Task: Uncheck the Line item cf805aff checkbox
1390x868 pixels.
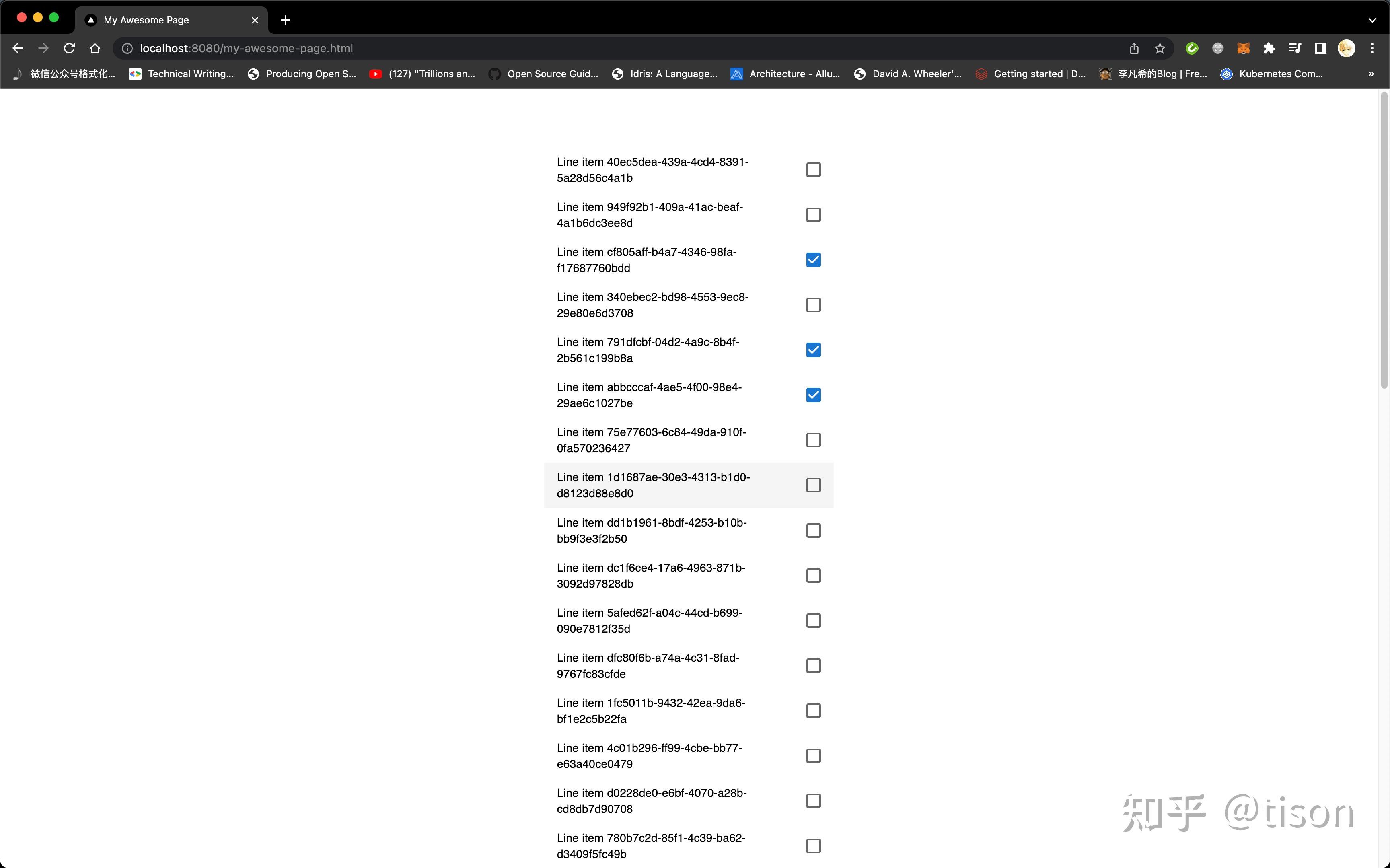Action: click(813, 260)
